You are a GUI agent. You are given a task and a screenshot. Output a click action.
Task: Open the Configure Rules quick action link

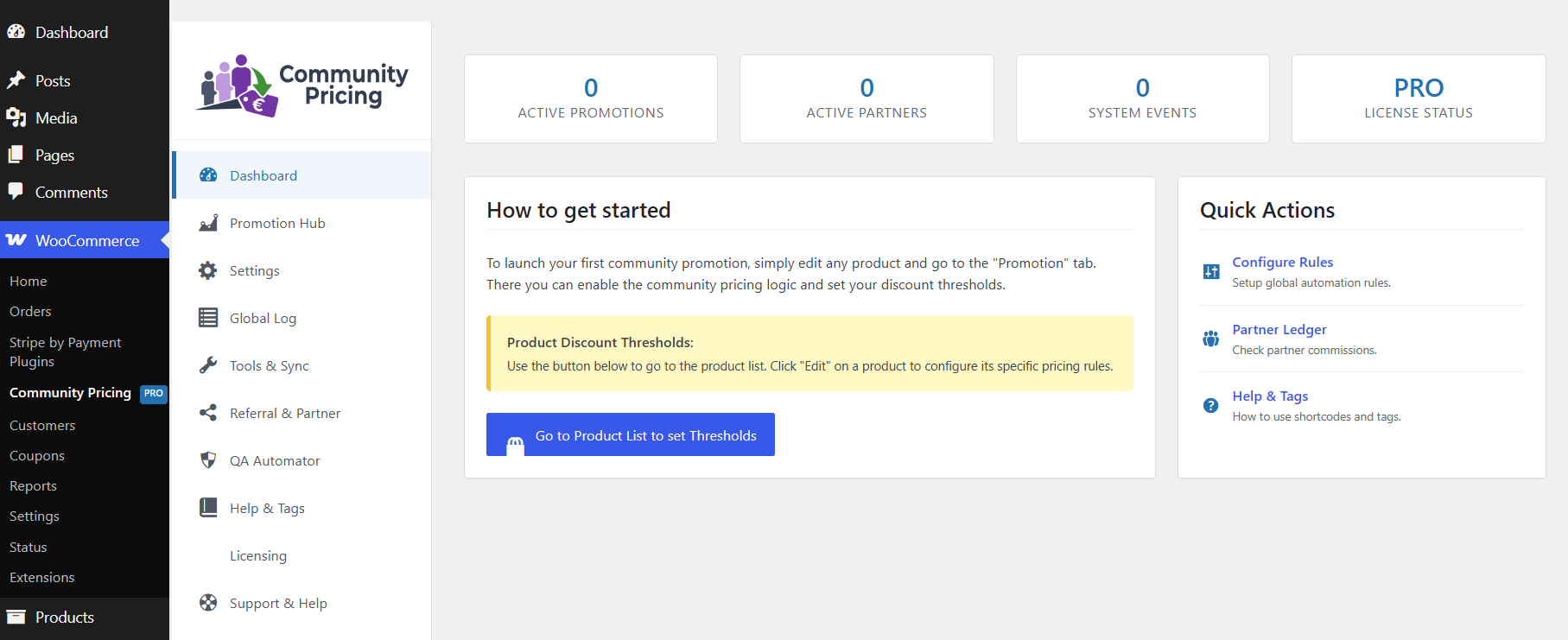(1282, 262)
